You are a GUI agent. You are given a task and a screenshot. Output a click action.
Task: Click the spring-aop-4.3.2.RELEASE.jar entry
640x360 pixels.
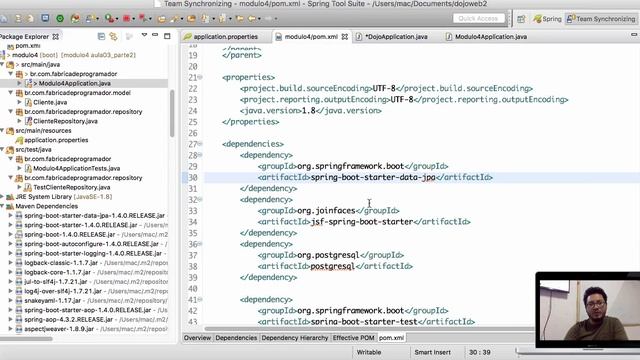[x=68, y=320]
